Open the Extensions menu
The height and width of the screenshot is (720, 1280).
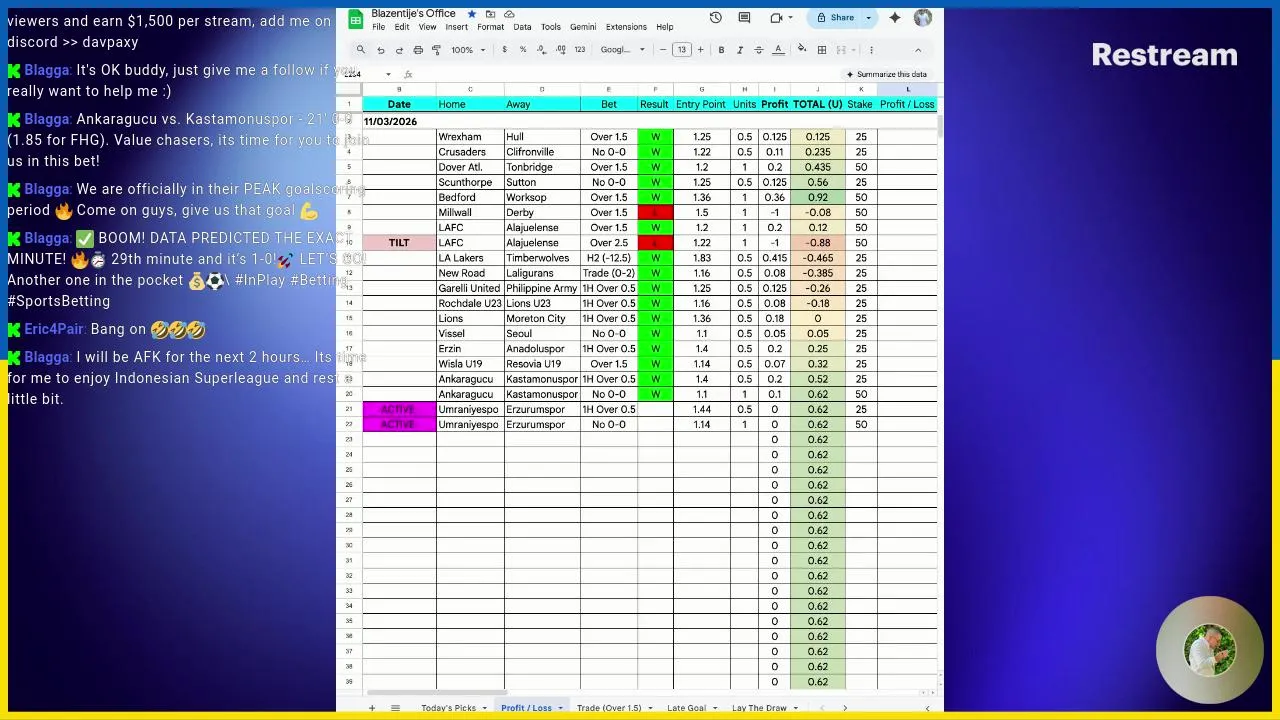pos(626,27)
